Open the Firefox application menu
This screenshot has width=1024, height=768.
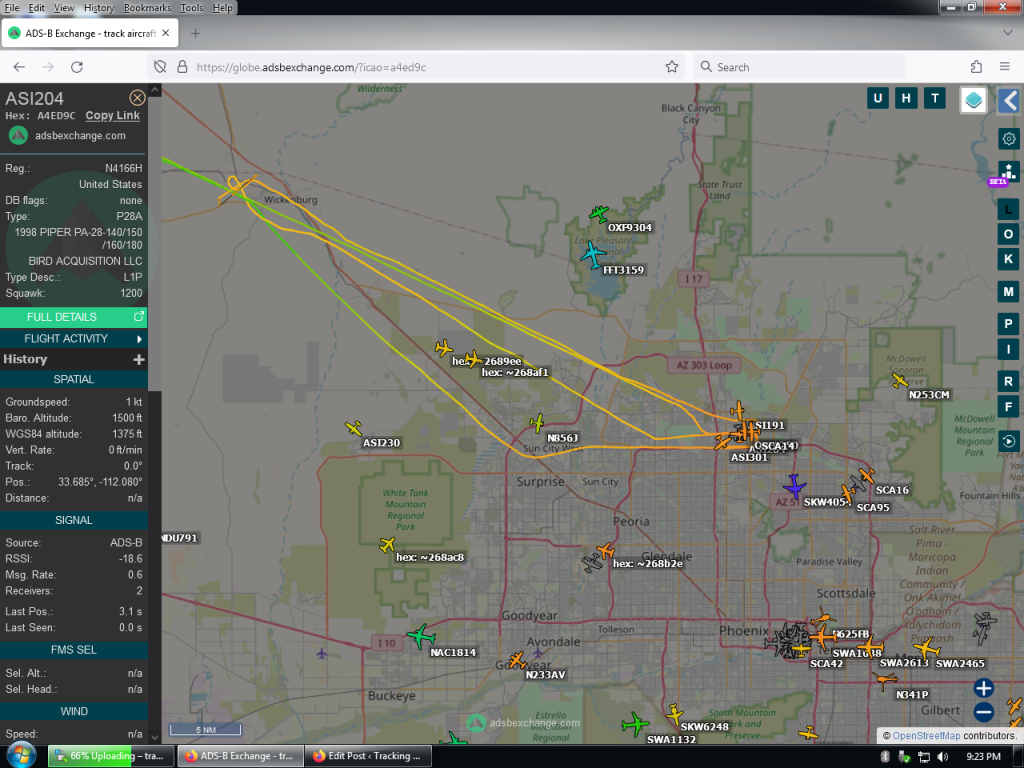[1004, 67]
